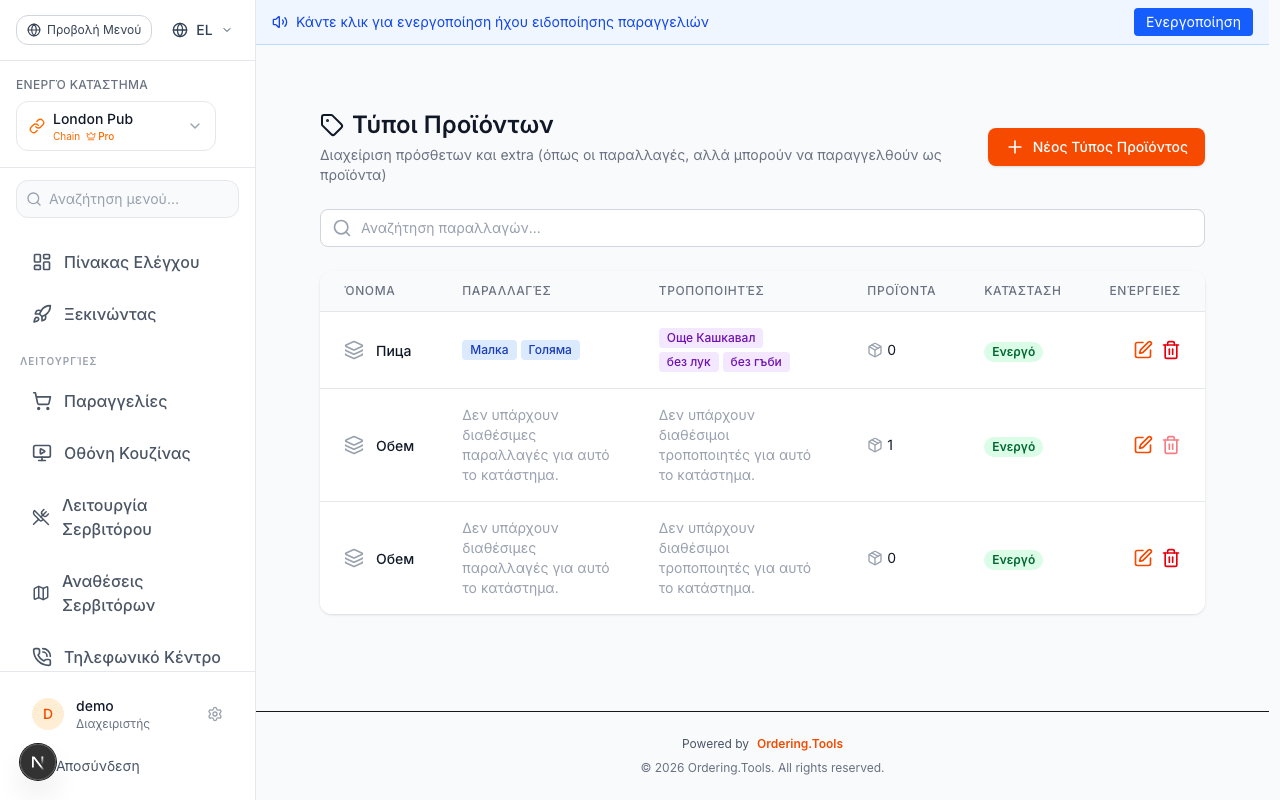Click the Пица name cell
The width and height of the screenshot is (1280, 800).
point(393,351)
